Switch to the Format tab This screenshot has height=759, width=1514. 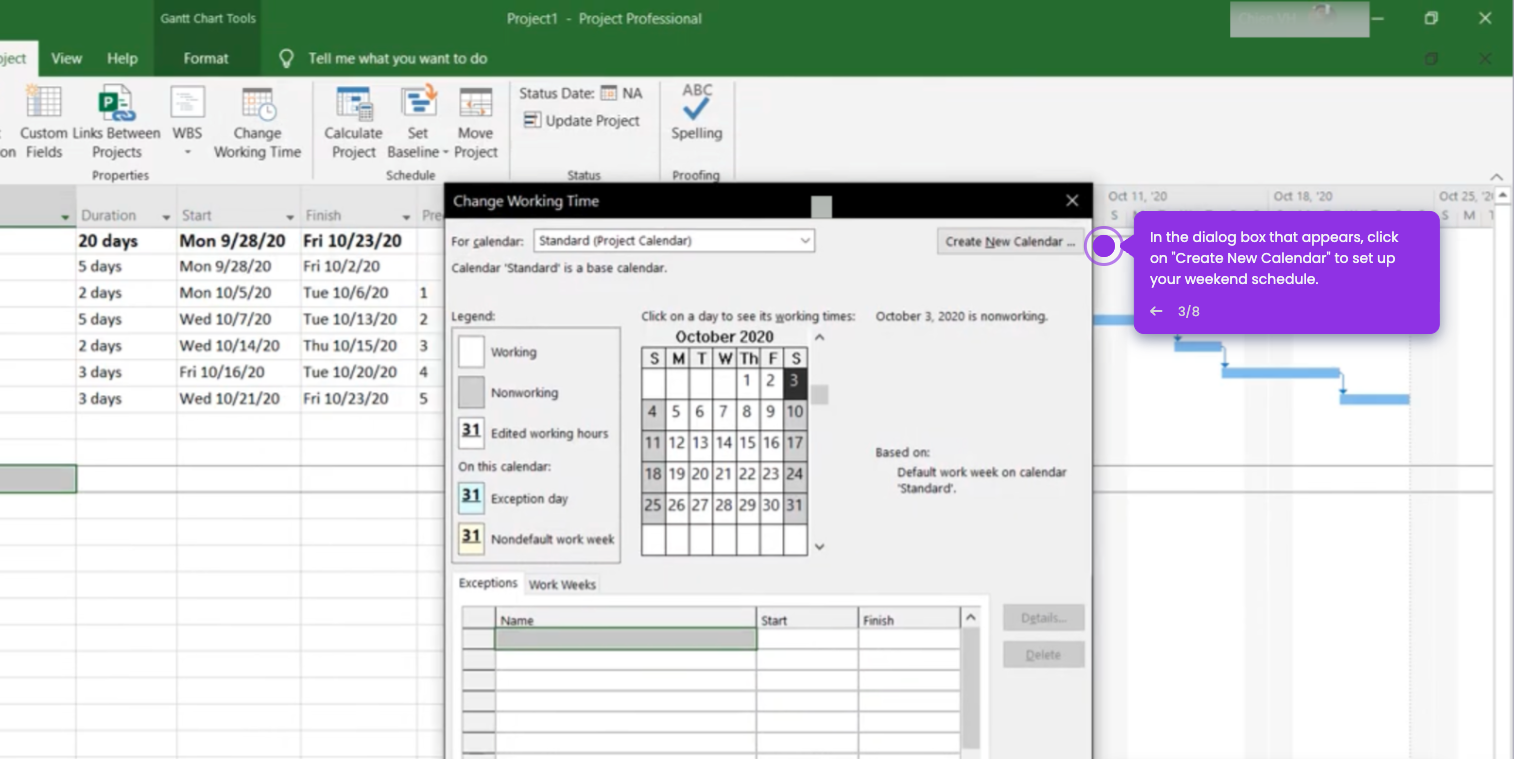point(206,58)
